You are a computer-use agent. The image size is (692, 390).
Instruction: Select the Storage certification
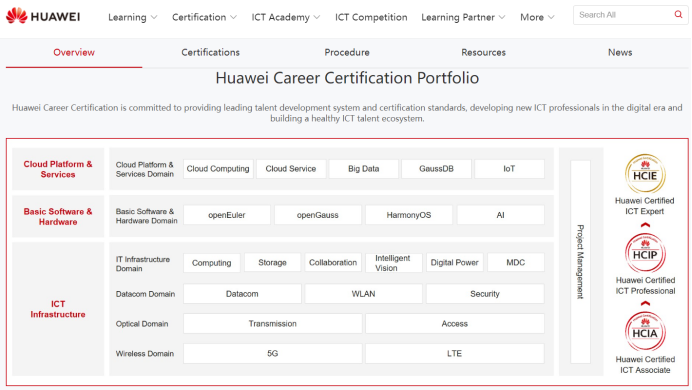click(272, 263)
